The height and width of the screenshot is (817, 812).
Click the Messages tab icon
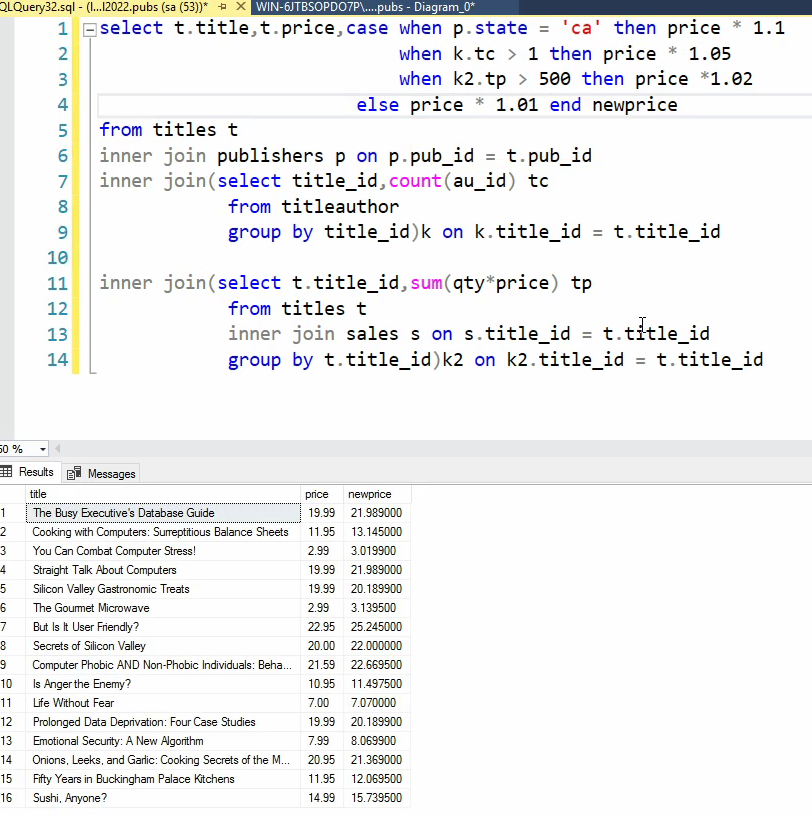(x=74, y=473)
